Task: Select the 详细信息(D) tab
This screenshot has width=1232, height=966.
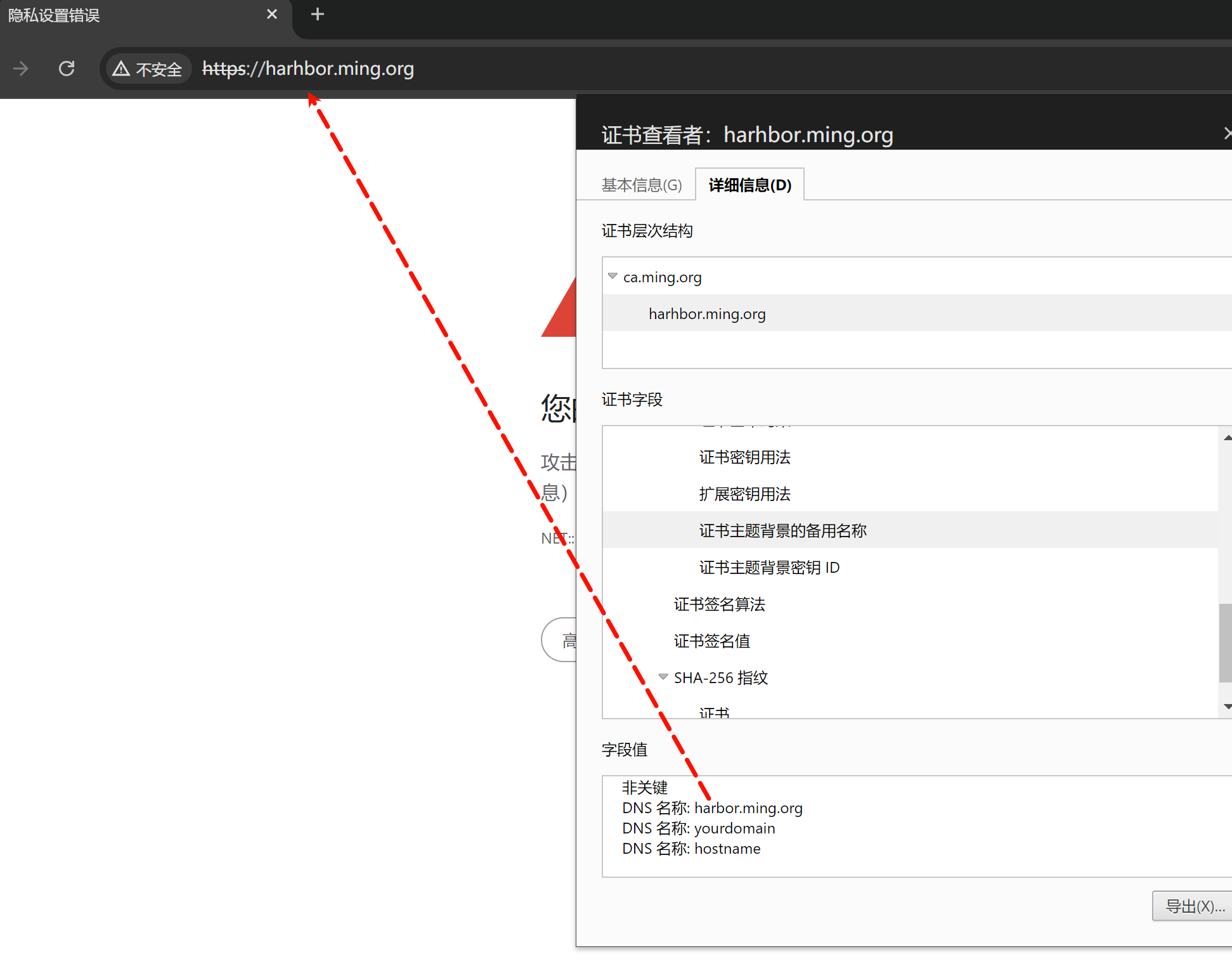Action: coord(749,185)
